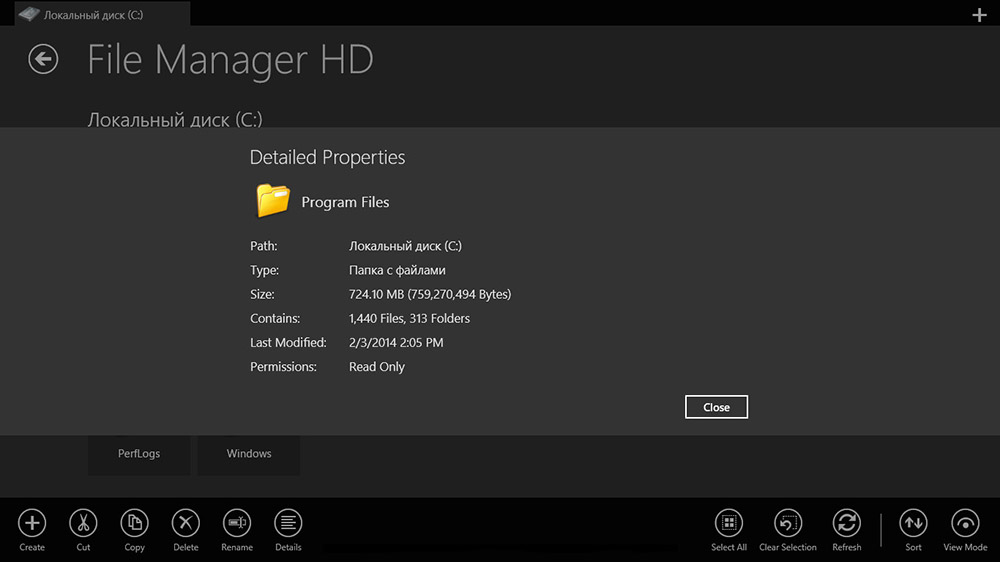Go back with the circled arrow
Image resolution: width=1000 pixels, height=562 pixels.
tap(43, 59)
